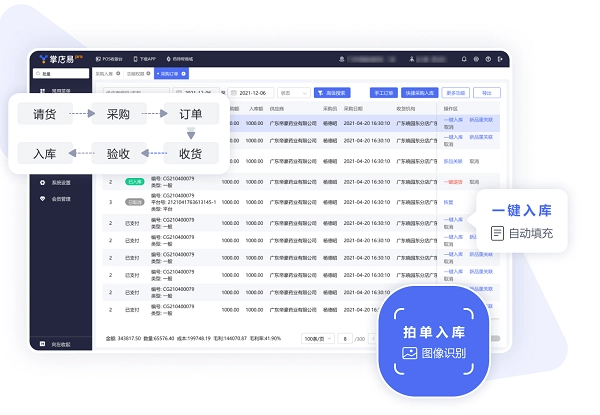The image size is (600, 415).
Task: Click the calendar icon beside 2021-12-06
Action: pyautogui.click(x=233, y=92)
